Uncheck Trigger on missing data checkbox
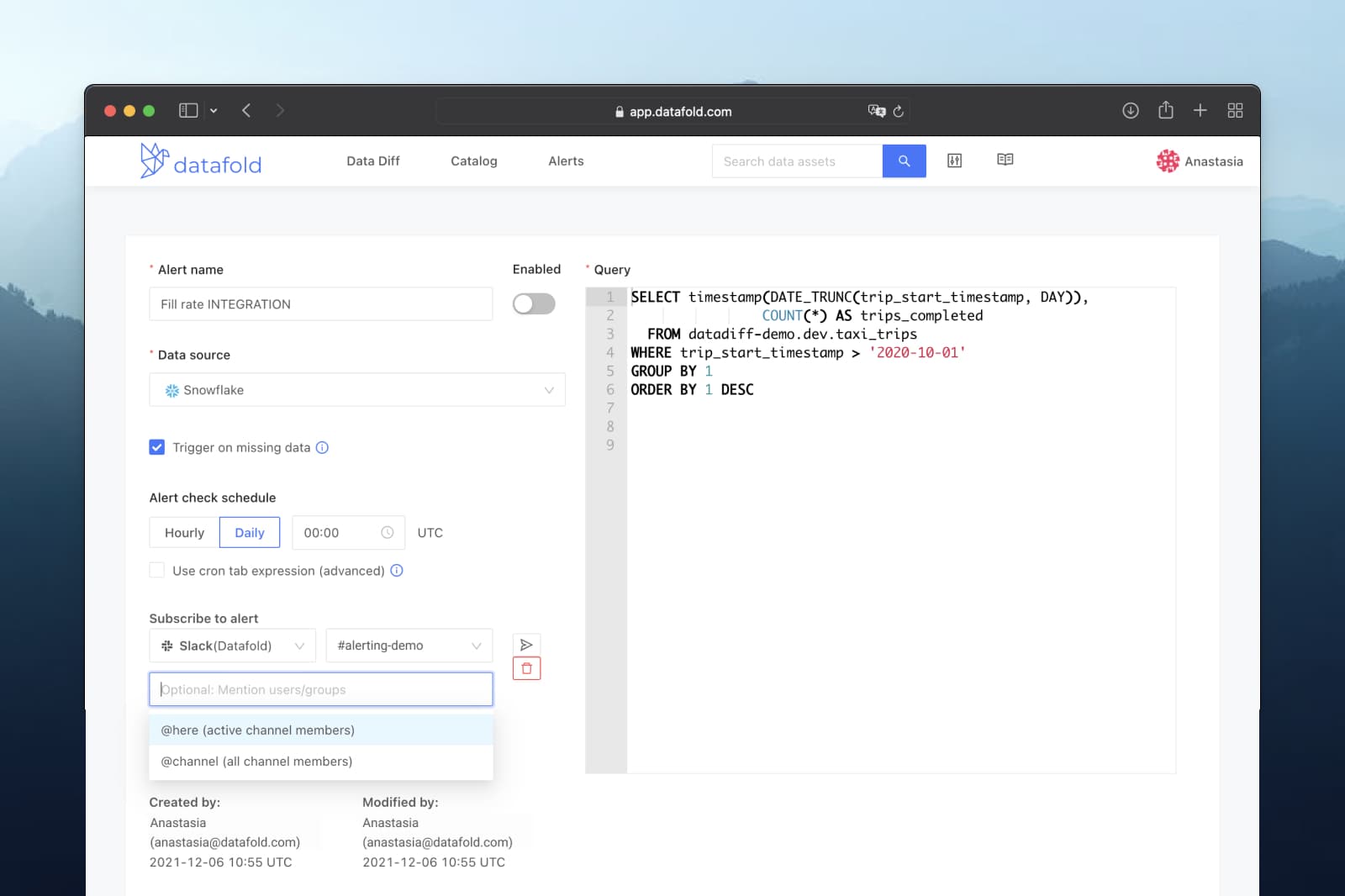This screenshot has height=896, width=1345. click(x=157, y=447)
